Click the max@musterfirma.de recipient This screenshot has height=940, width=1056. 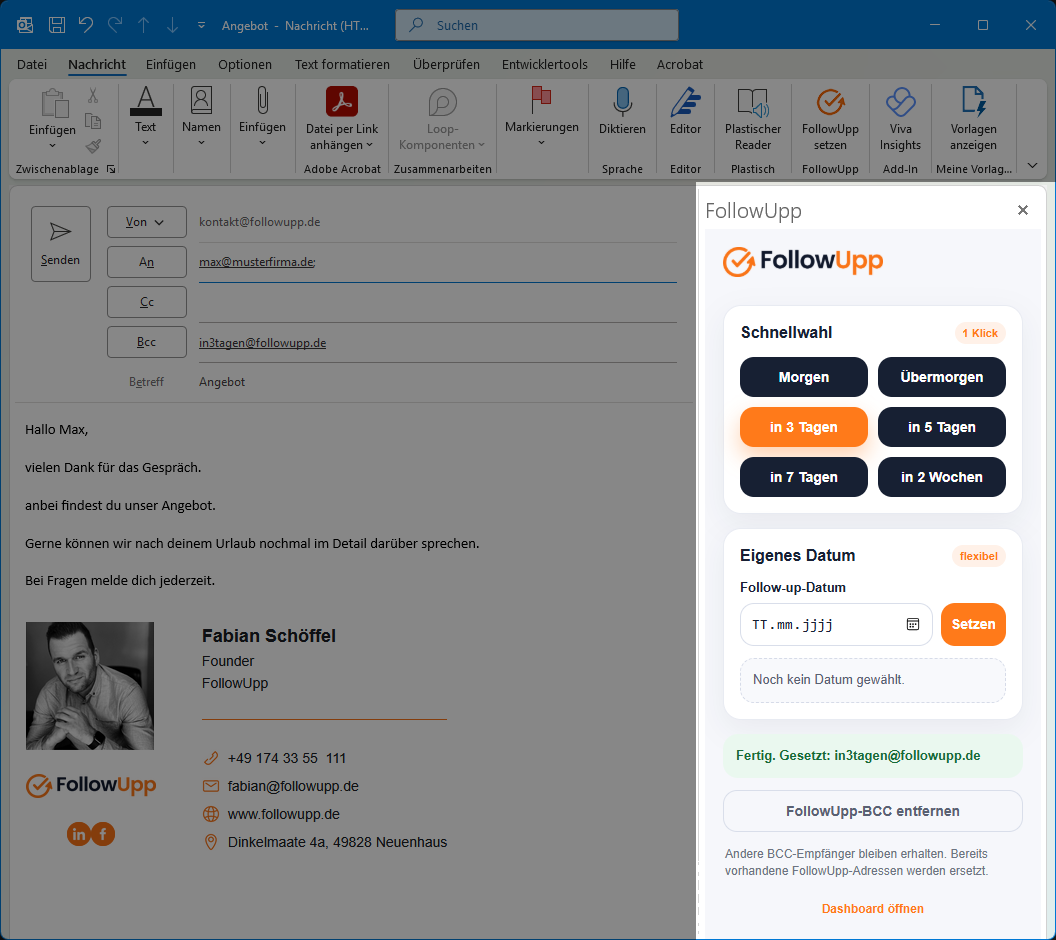coord(257,262)
